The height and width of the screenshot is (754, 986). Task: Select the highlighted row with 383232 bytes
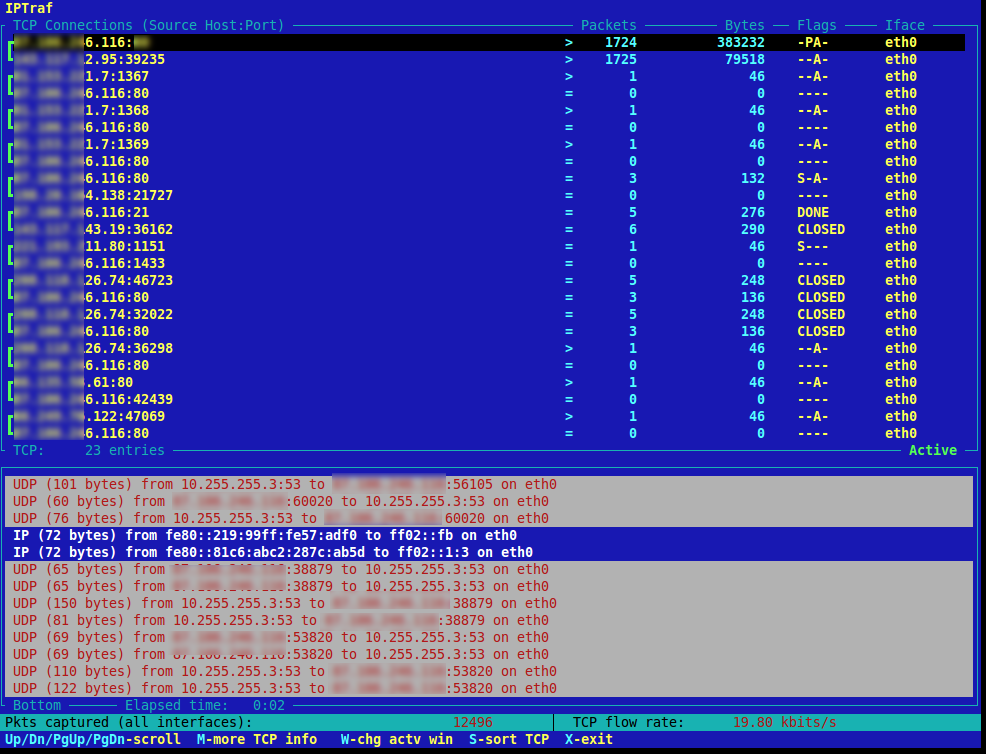click(x=489, y=42)
